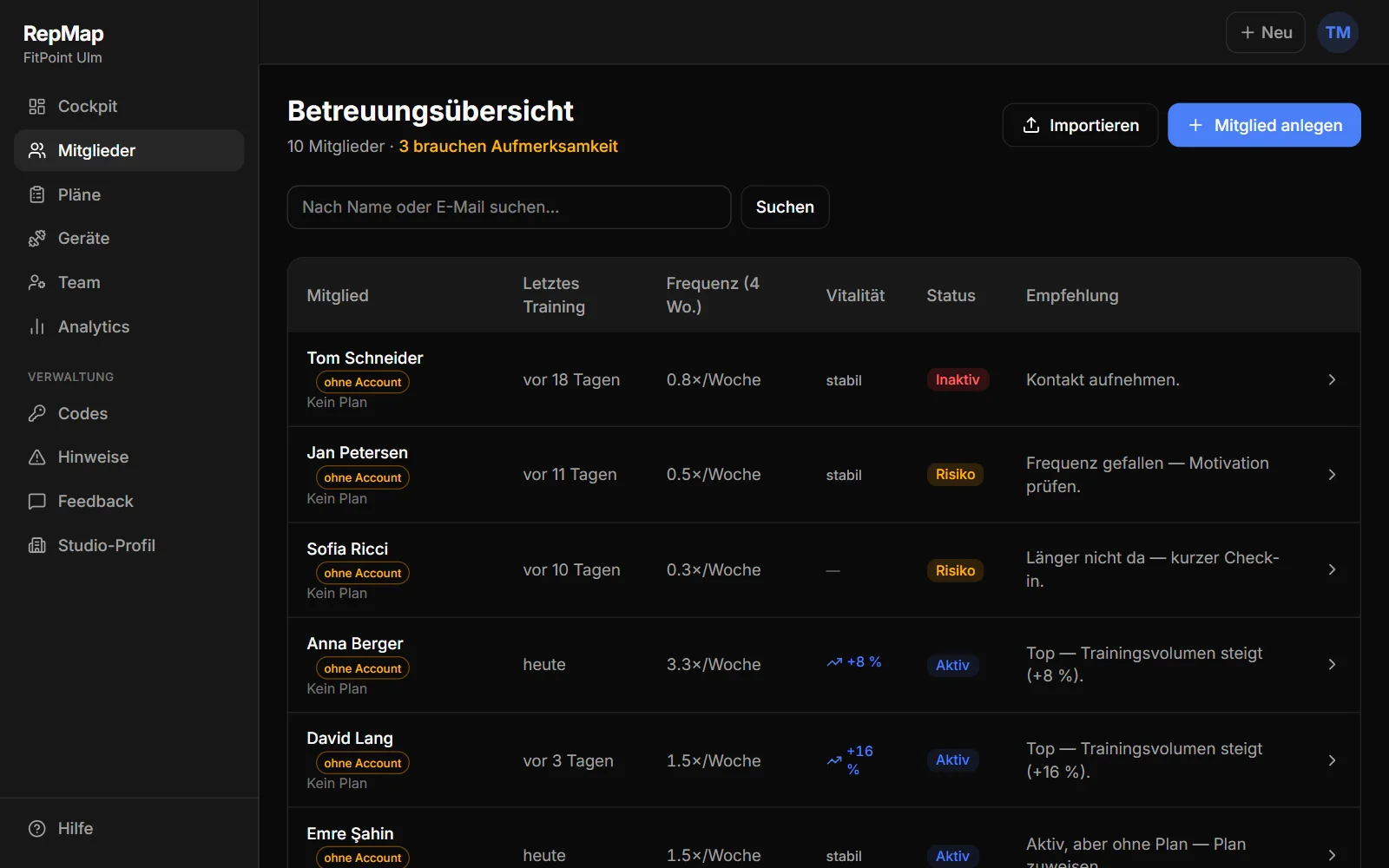Click the Pläne clipboard icon
This screenshot has height=868, width=1389.
(36, 195)
